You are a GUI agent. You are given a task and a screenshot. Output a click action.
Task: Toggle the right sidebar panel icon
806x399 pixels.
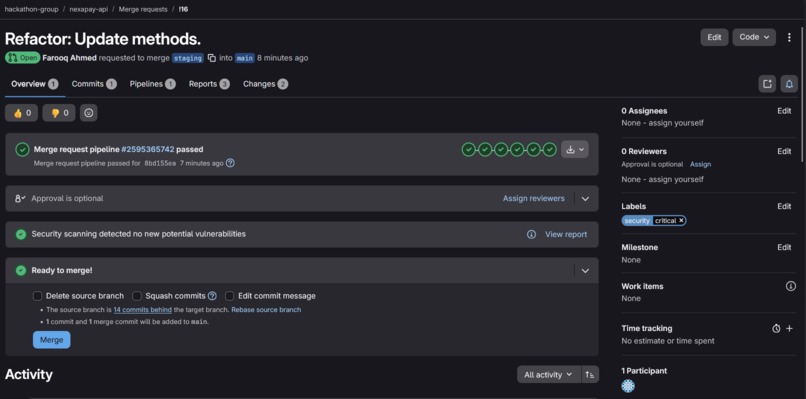[x=767, y=84]
